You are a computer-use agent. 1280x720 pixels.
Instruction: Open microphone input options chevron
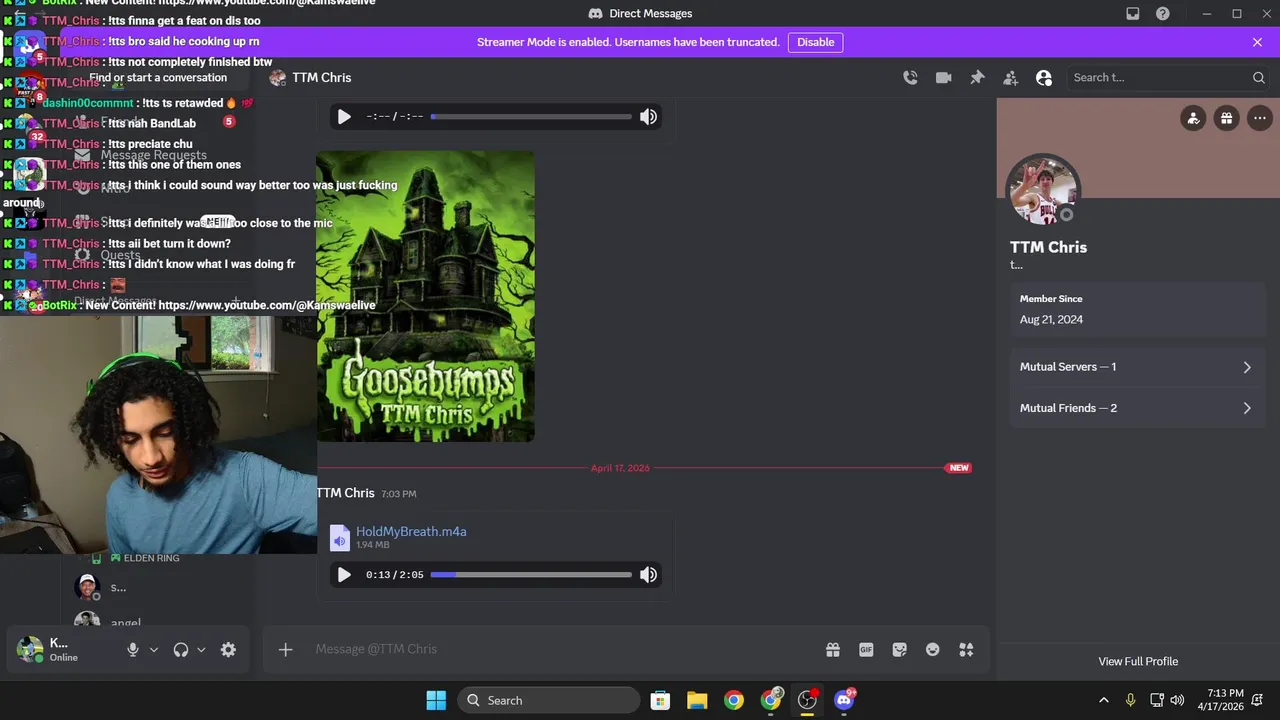click(154, 650)
